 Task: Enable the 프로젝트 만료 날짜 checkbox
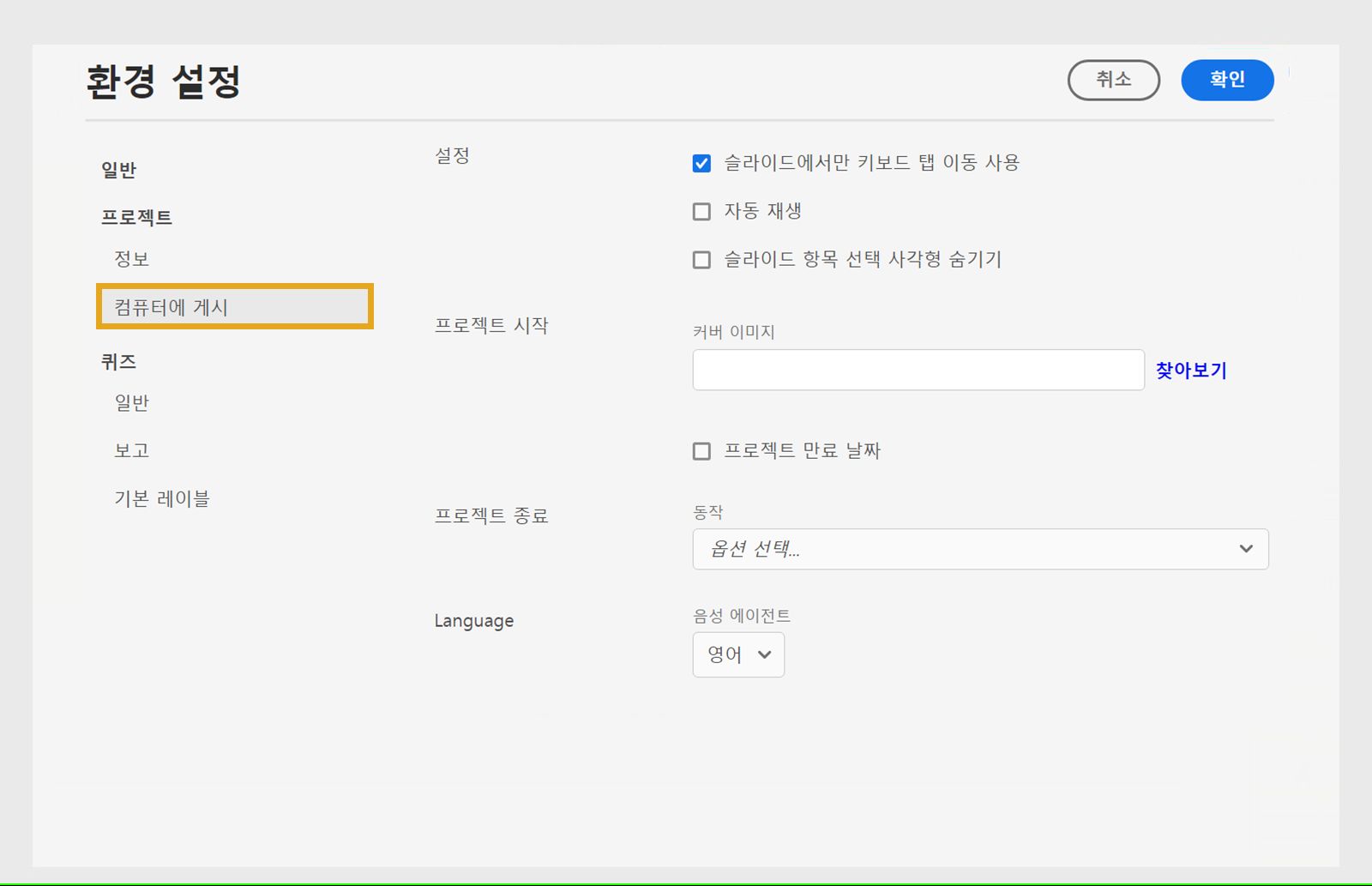pyautogui.click(x=701, y=451)
